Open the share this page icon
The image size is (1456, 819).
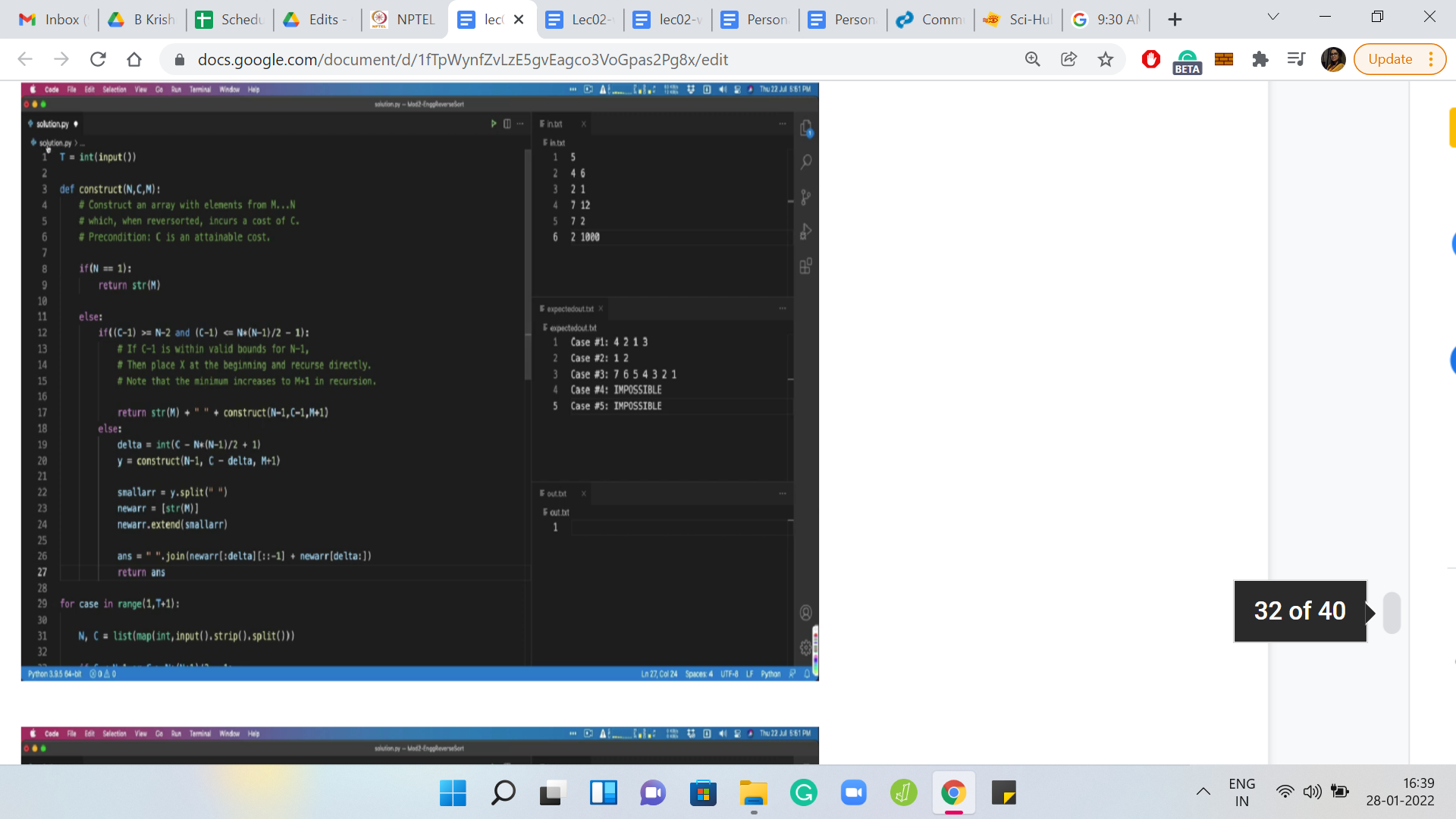1068,59
